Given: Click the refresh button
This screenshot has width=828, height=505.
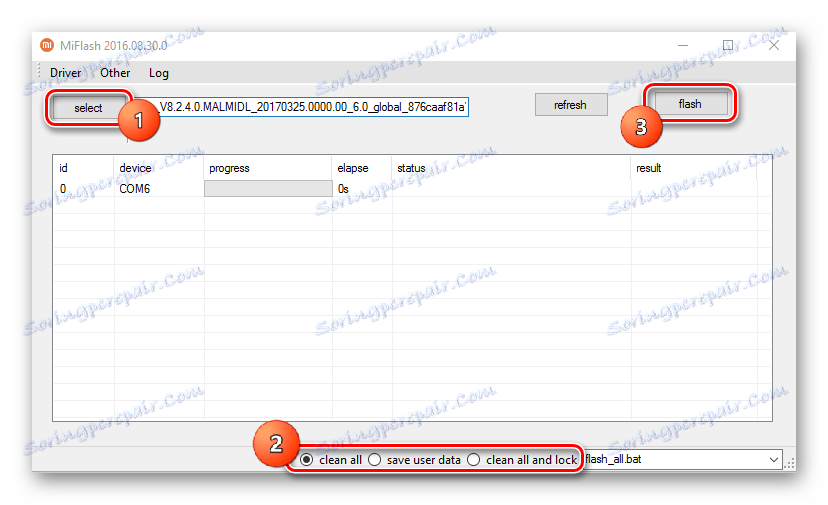Looking at the screenshot, I should (x=570, y=105).
